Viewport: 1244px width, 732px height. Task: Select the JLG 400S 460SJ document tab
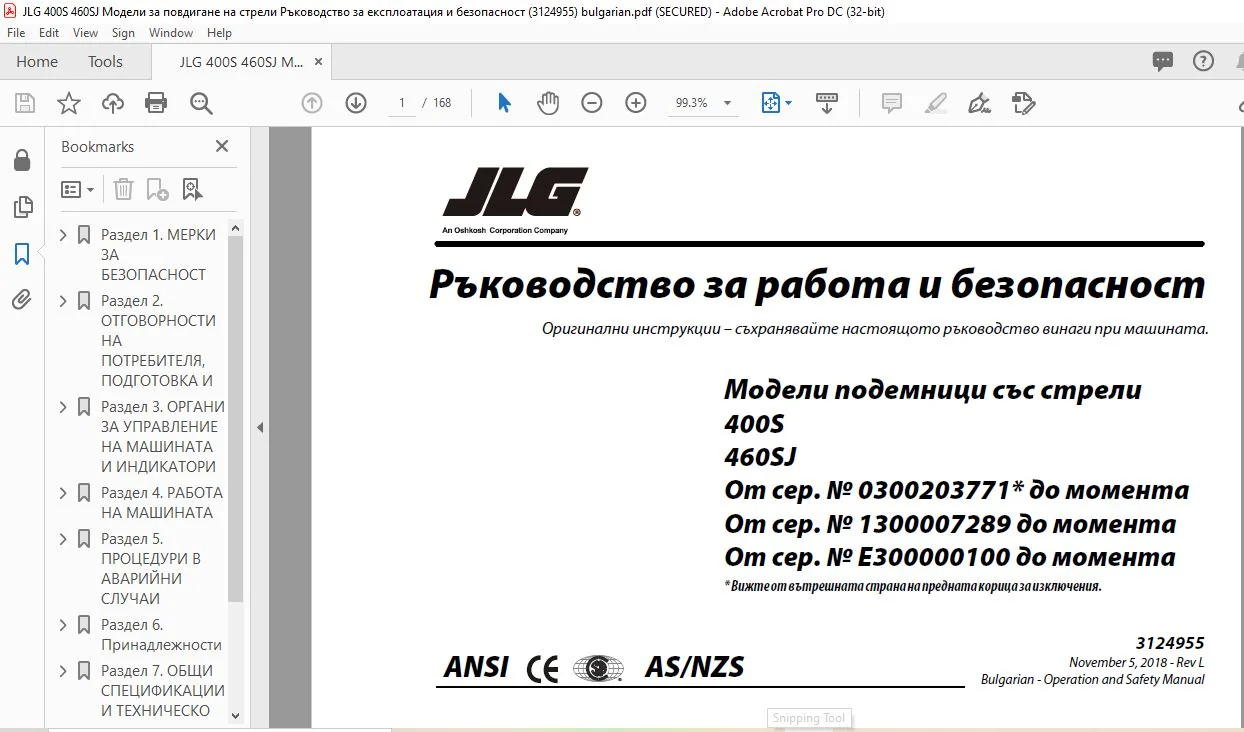(x=241, y=61)
